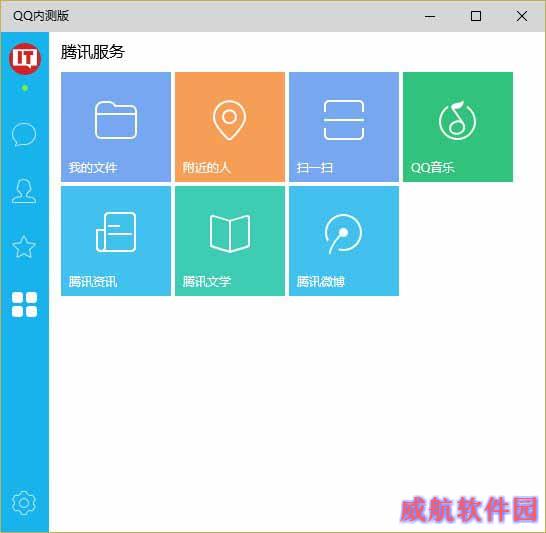546x533 pixels.
Task: Open the favorites star icon in the sidebar
Action: pos(24,247)
